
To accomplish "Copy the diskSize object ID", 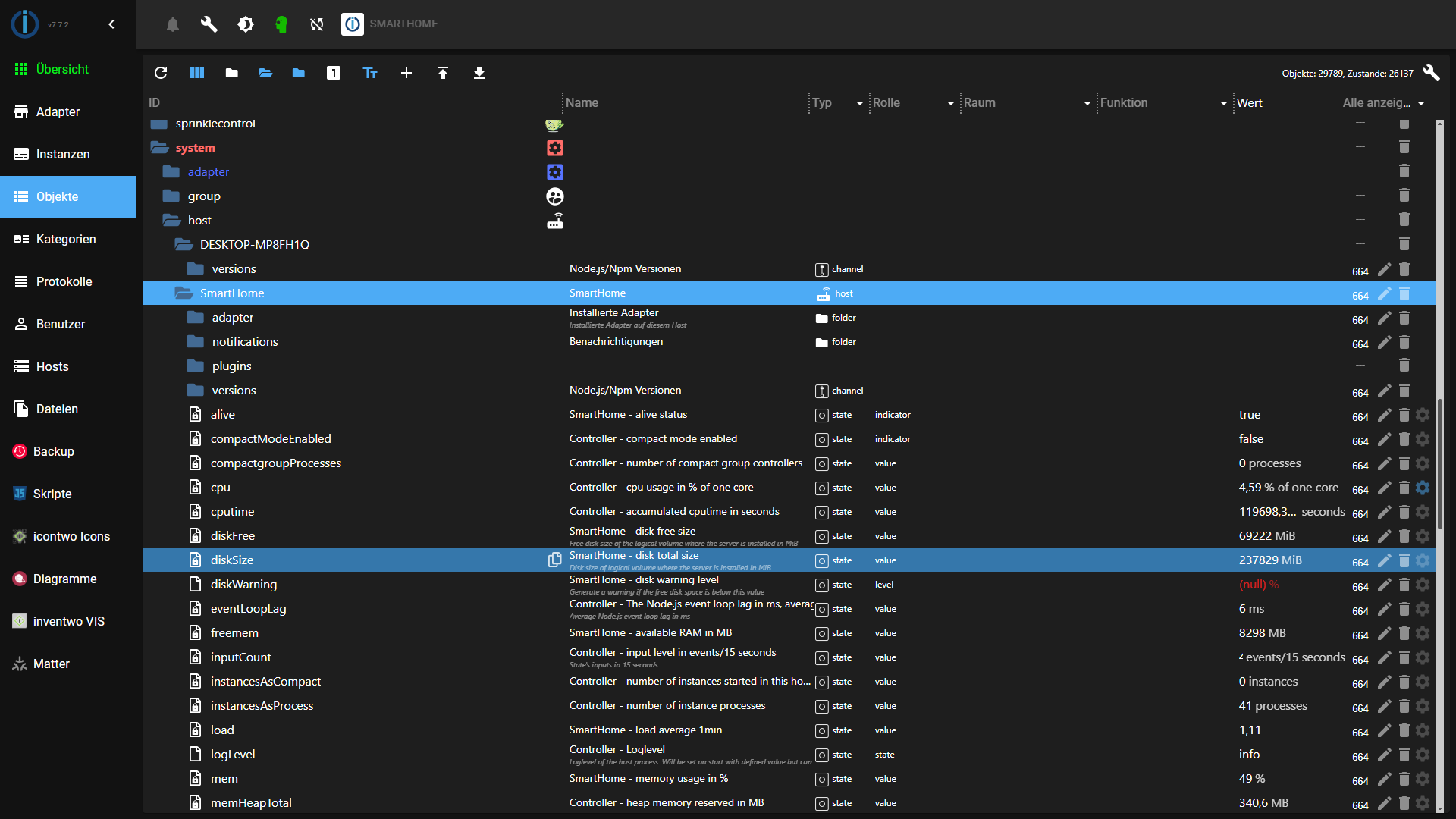I will point(555,560).
